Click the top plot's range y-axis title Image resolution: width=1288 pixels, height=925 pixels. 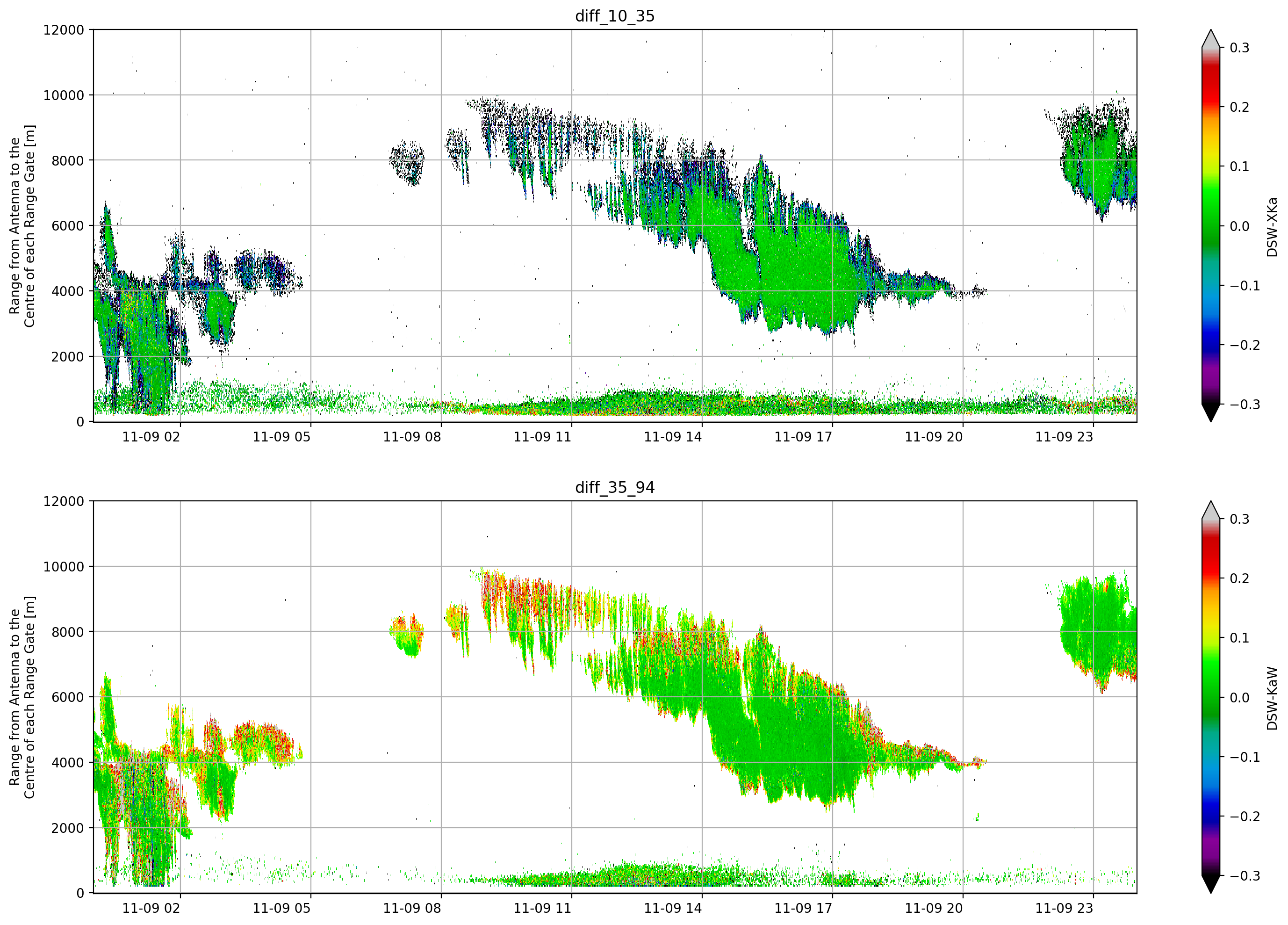click(x=22, y=226)
